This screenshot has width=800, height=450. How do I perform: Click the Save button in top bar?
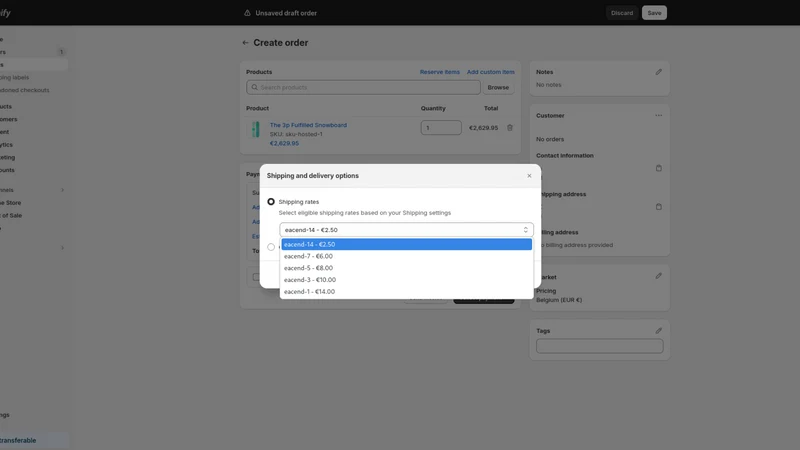pyautogui.click(x=654, y=13)
